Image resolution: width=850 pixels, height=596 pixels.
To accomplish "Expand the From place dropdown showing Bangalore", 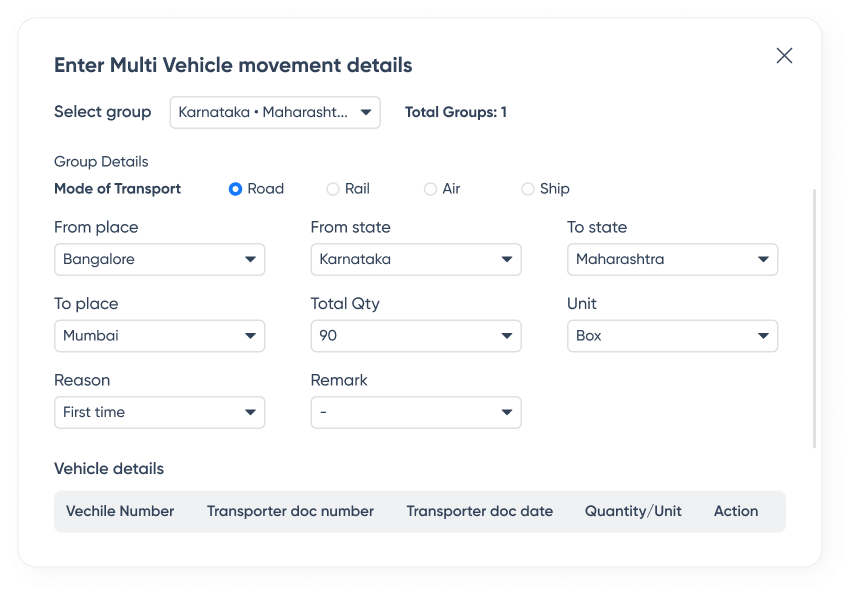I will [159, 259].
